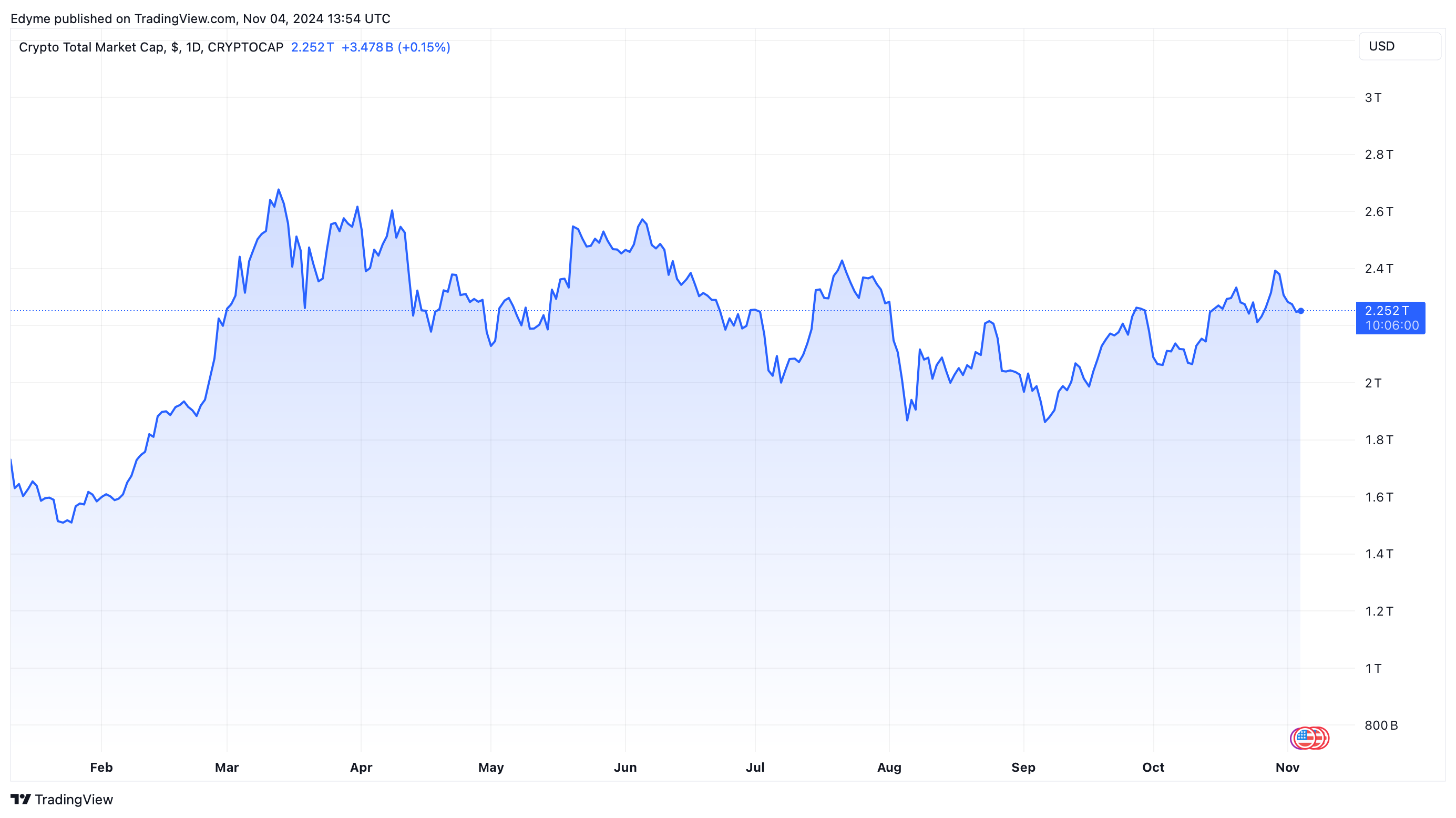This screenshot has width=1456, height=818.
Task: Click the Nov label on the time axis
Action: pyautogui.click(x=1288, y=768)
